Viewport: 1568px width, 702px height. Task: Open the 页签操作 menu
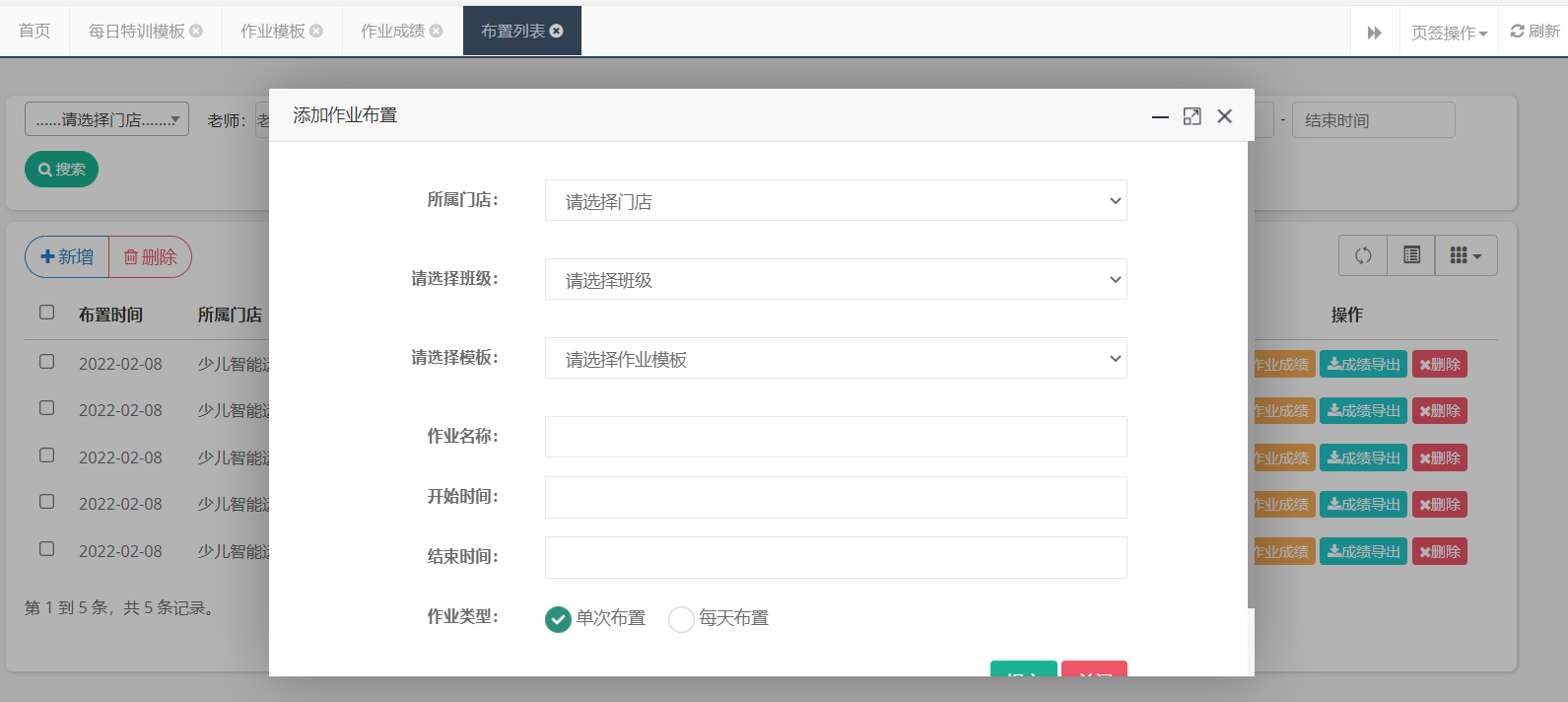pos(1448,33)
